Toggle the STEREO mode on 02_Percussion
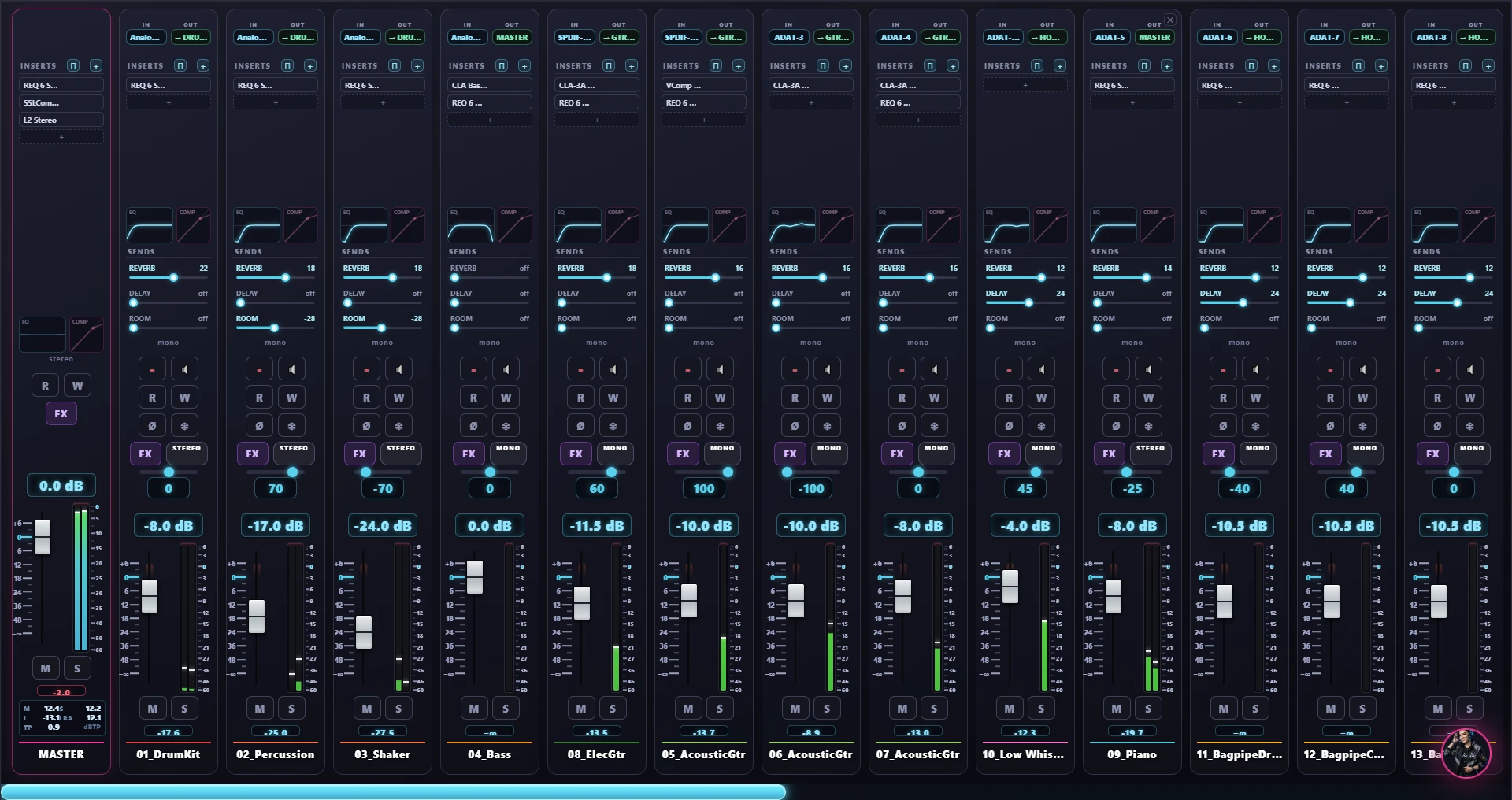Viewport: 1512px width, 800px height. point(294,452)
